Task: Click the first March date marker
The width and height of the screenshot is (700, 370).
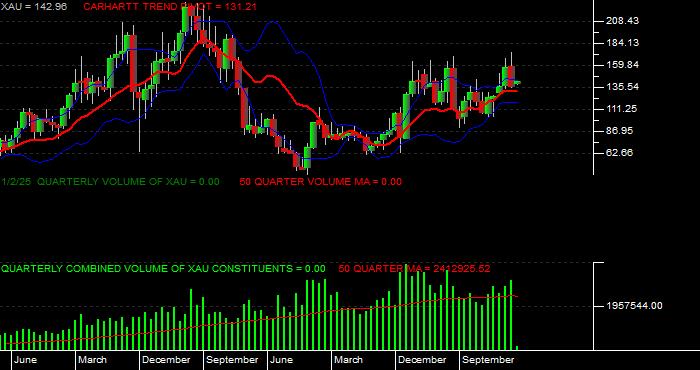Action: point(92,360)
